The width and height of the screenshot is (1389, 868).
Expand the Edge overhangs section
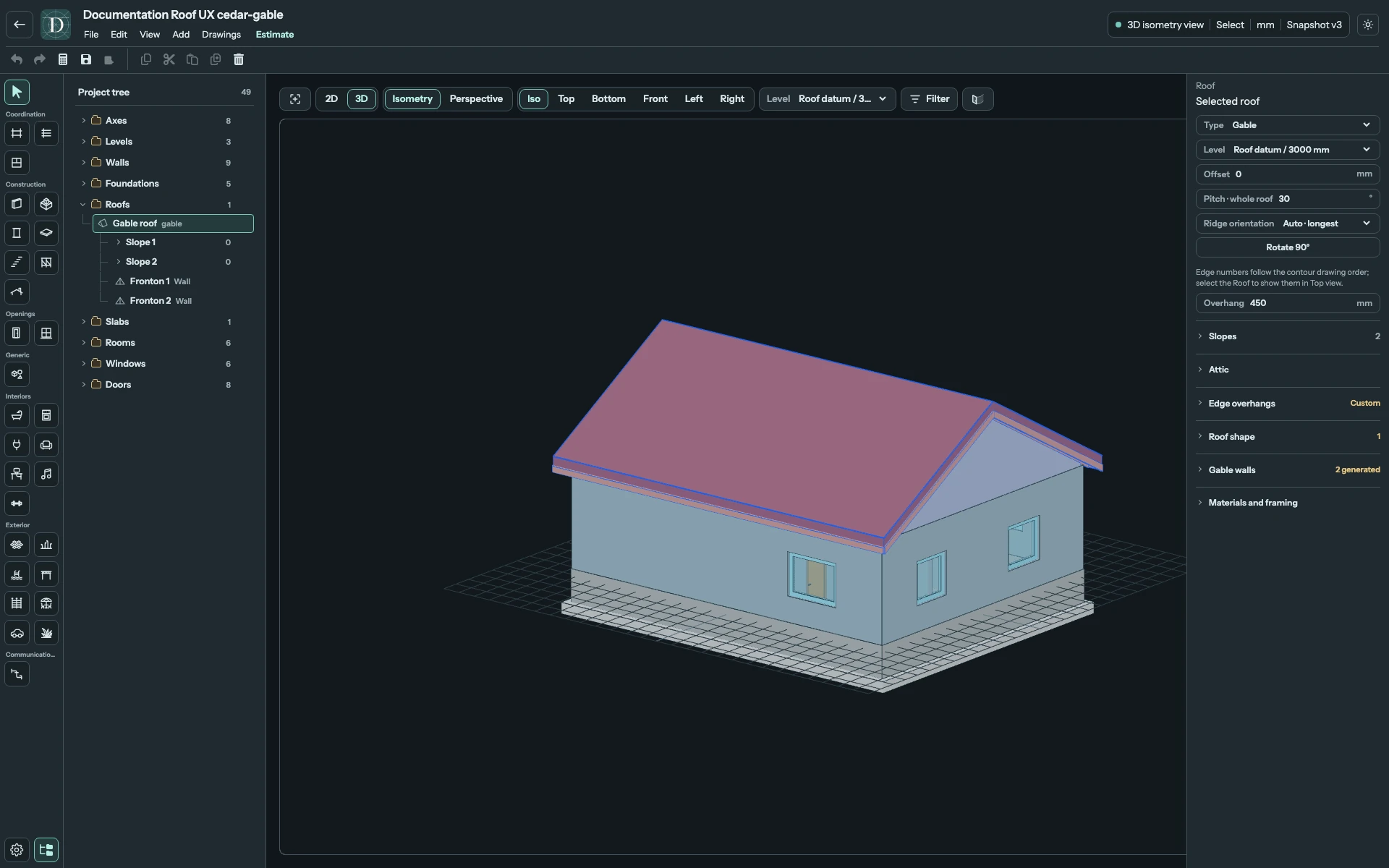point(1287,404)
